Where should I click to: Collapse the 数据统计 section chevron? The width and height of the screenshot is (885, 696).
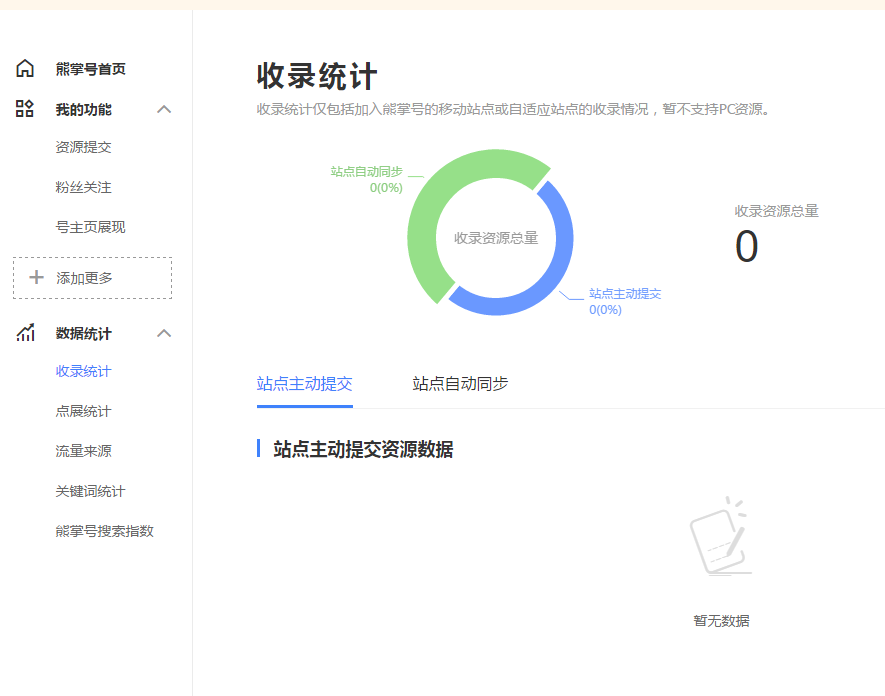165,333
